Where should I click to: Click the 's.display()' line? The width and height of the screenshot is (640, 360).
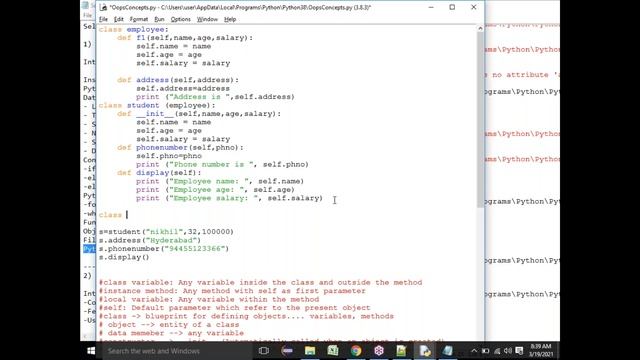tap(124, 257)
